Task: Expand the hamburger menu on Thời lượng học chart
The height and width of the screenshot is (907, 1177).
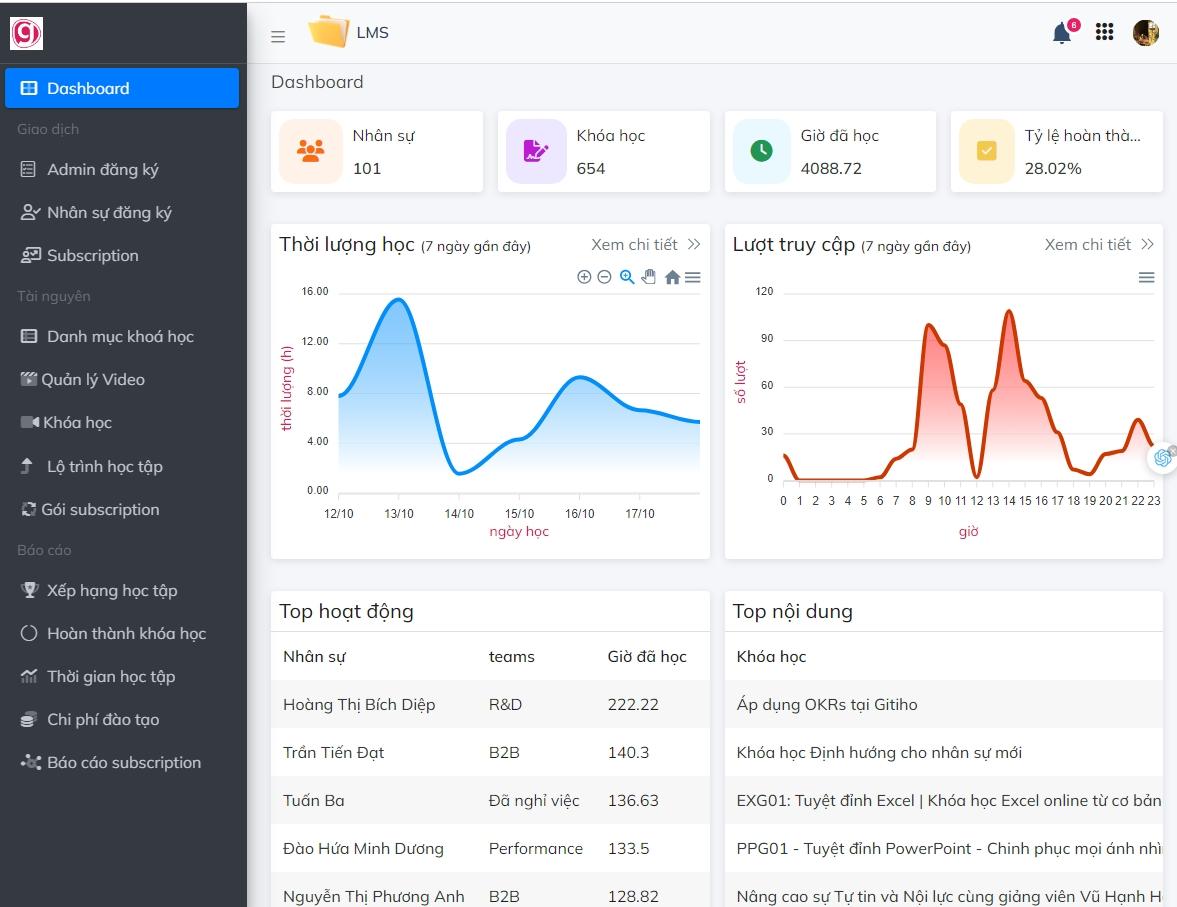Action: 693,277
